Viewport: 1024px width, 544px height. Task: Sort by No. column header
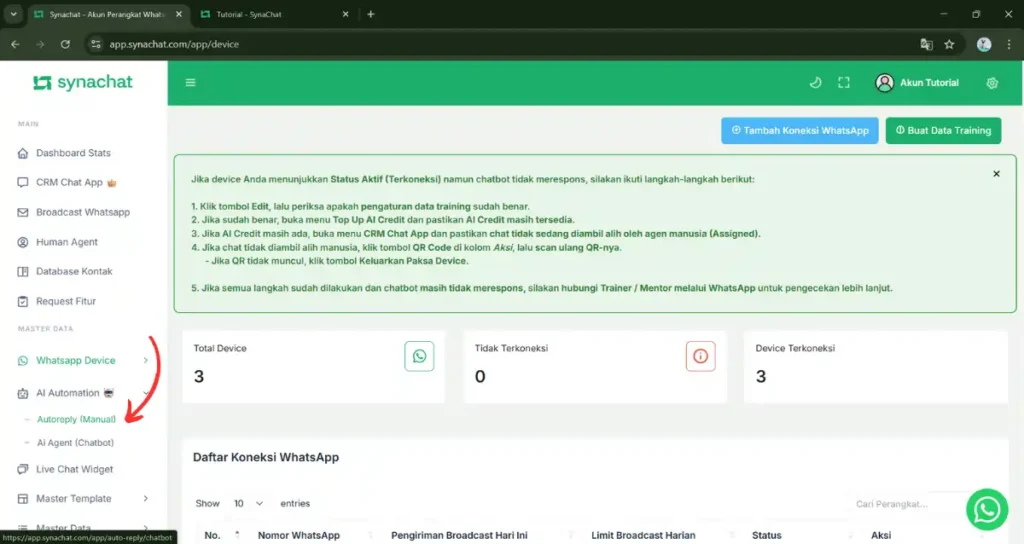221,535
